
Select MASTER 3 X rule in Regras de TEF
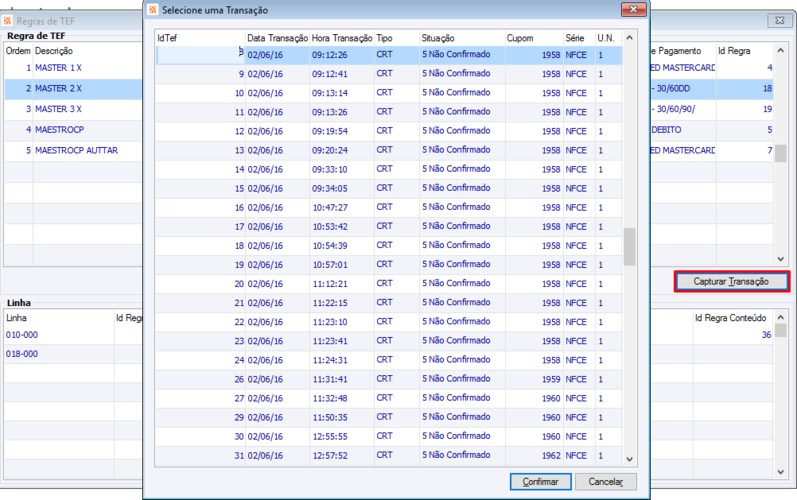point(74,109)
